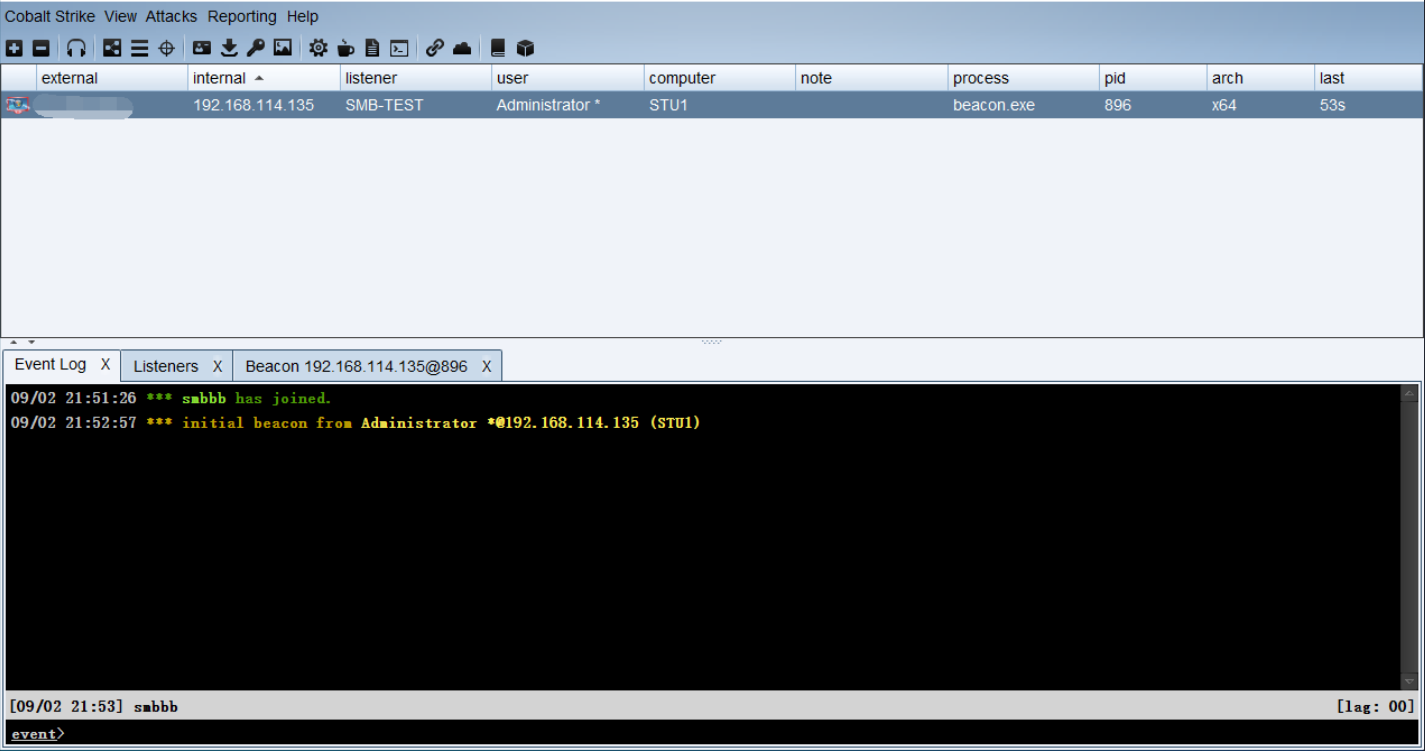Image resolution: width=1425 pixels, height=751 pixels.
Task: Sort by the computer column header
Action: (720, 78)
